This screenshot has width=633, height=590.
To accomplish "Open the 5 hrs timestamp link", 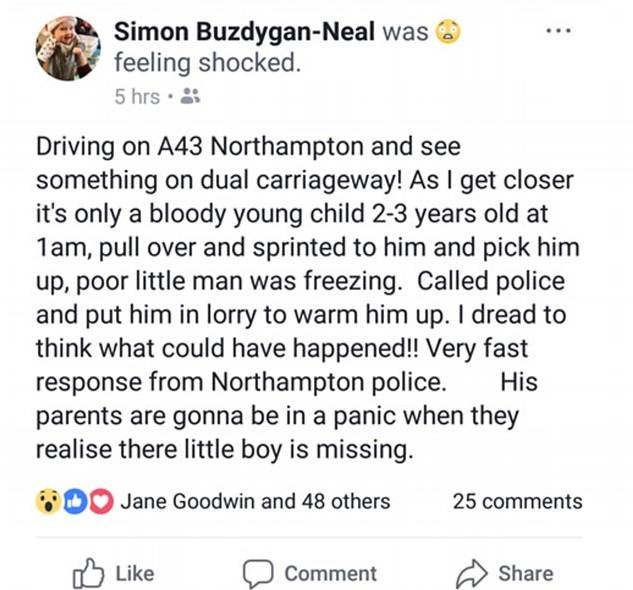I will tap(137, 97).
